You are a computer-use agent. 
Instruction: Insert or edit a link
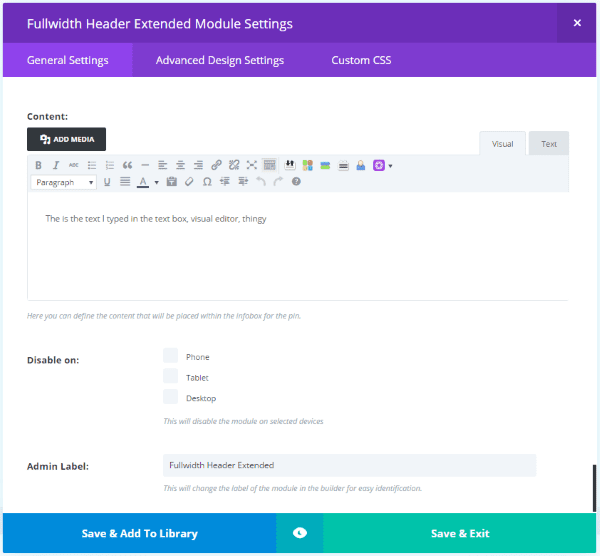(216, 165)
